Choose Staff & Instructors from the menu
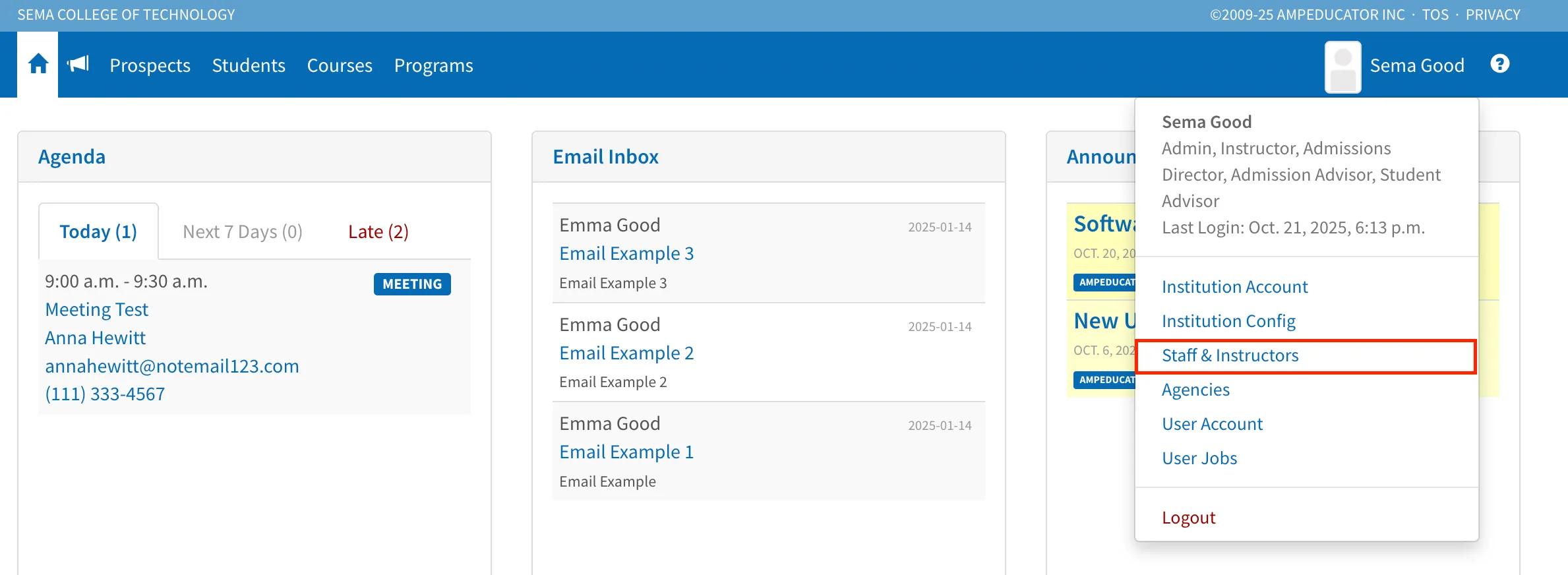 point(1230,355)
